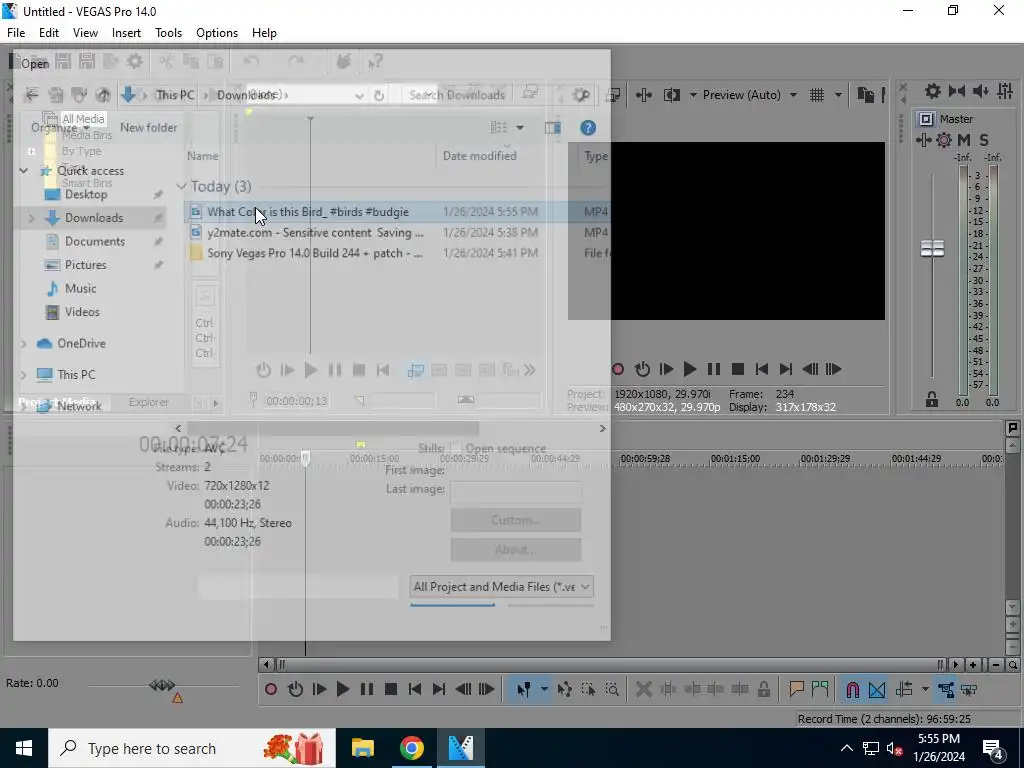Click Record in preview transport
Viewport: 1024px width, 768px height.
pos(618,370)
